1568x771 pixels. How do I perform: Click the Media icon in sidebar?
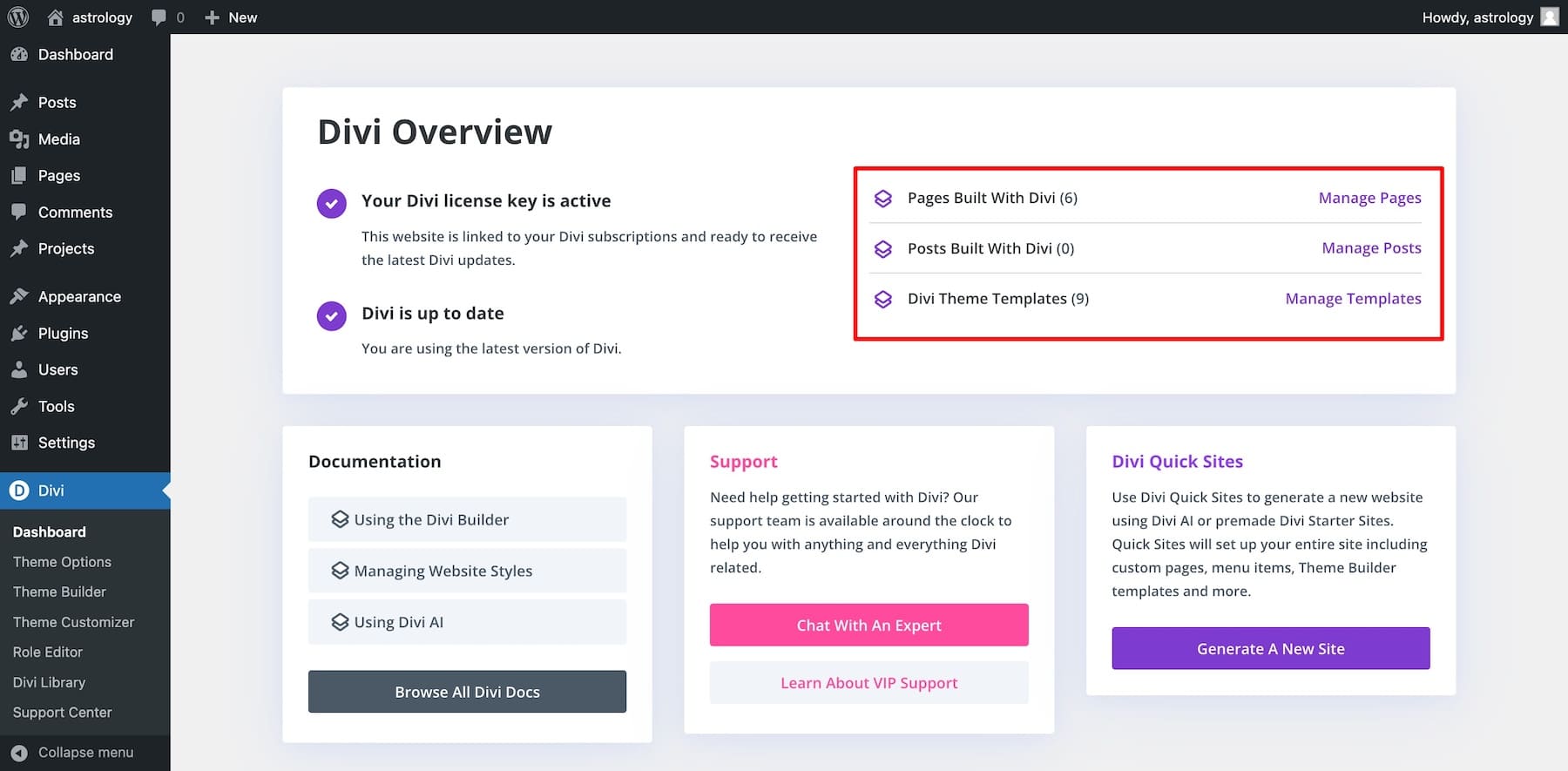point(19,139)
